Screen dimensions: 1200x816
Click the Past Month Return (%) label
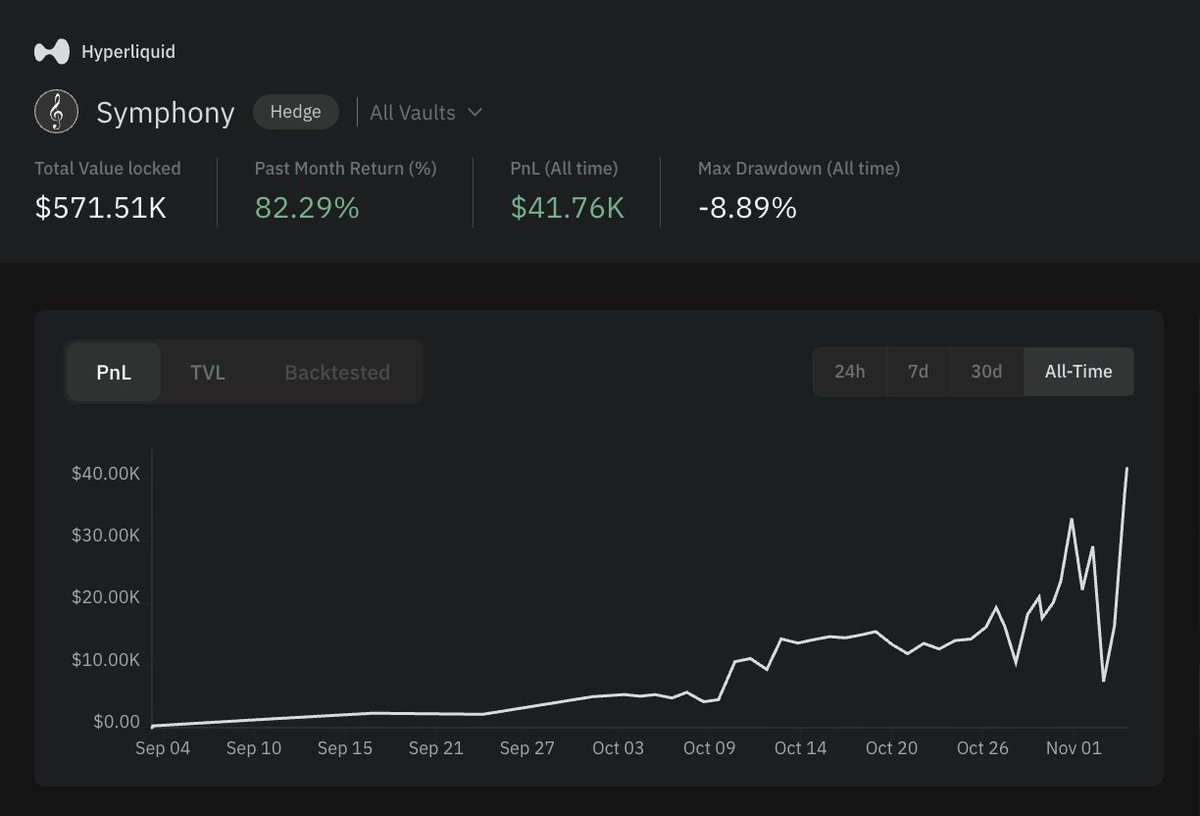345,168
